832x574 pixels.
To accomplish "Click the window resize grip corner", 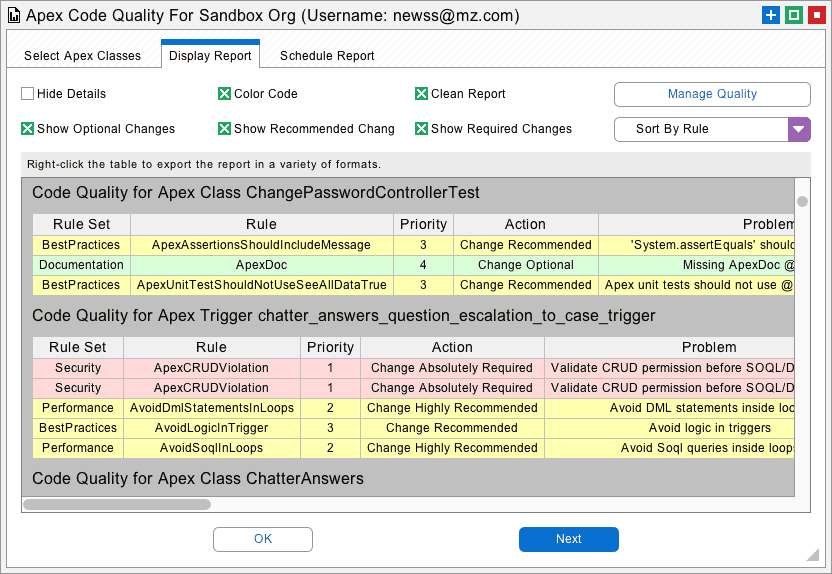I will (x=813, y=555).
